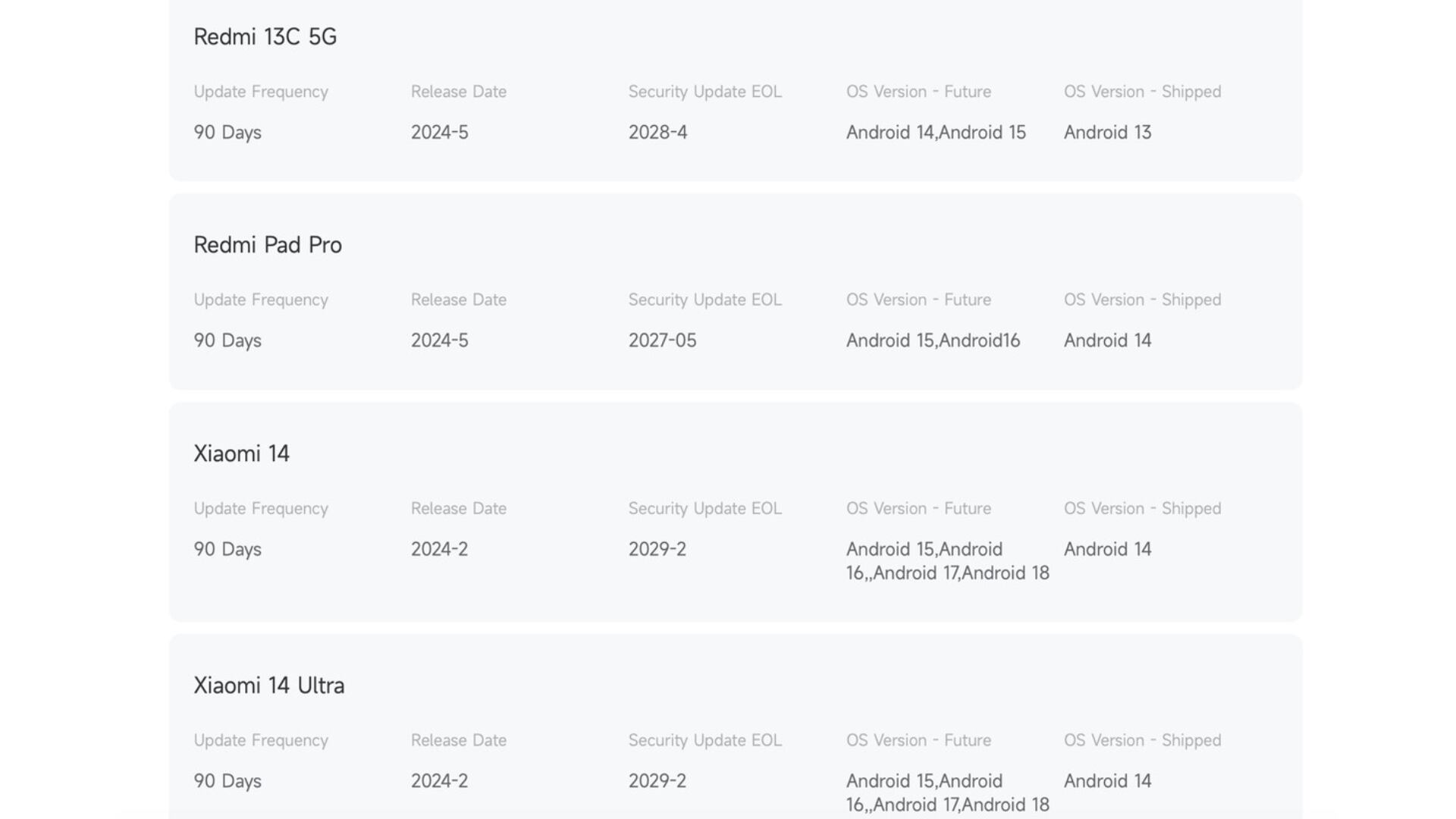This screenshot has height=819, width=1456.
Task: Click Xiaomi 14 Ultra's future OS versions list
Action: [x=947, y=792]
